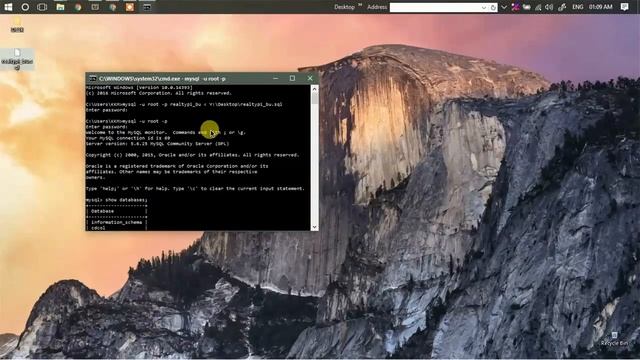The image size is (640, 360).
Task: Click the cmd scrollbar up arrow
Action: [314, 89]
